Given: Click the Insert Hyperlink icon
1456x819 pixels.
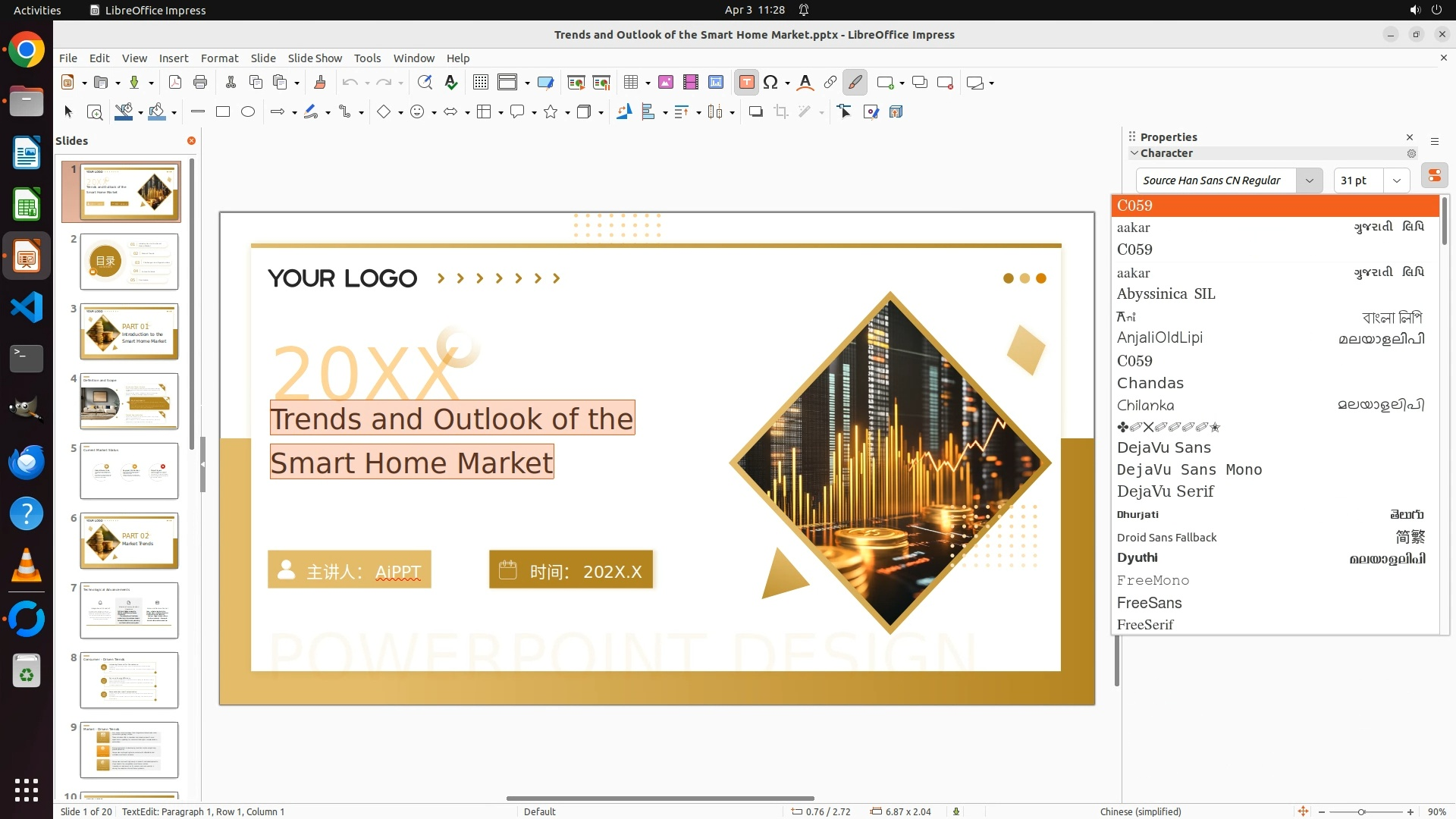Looking at the screenshot, I should point(830,83).
